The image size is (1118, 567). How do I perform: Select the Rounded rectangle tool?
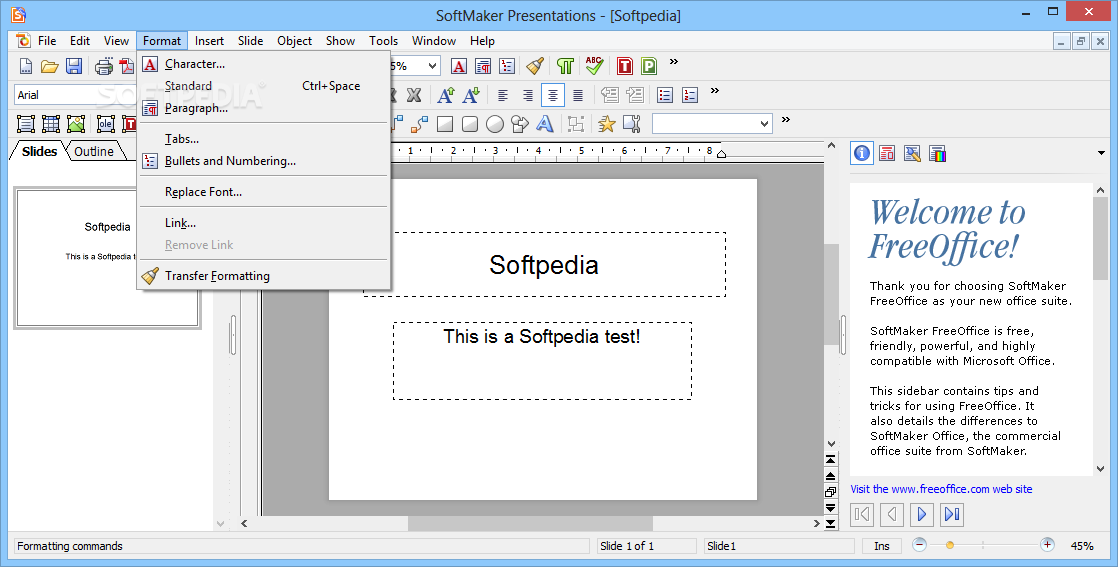pyautogui.click(x=470, y=124)
